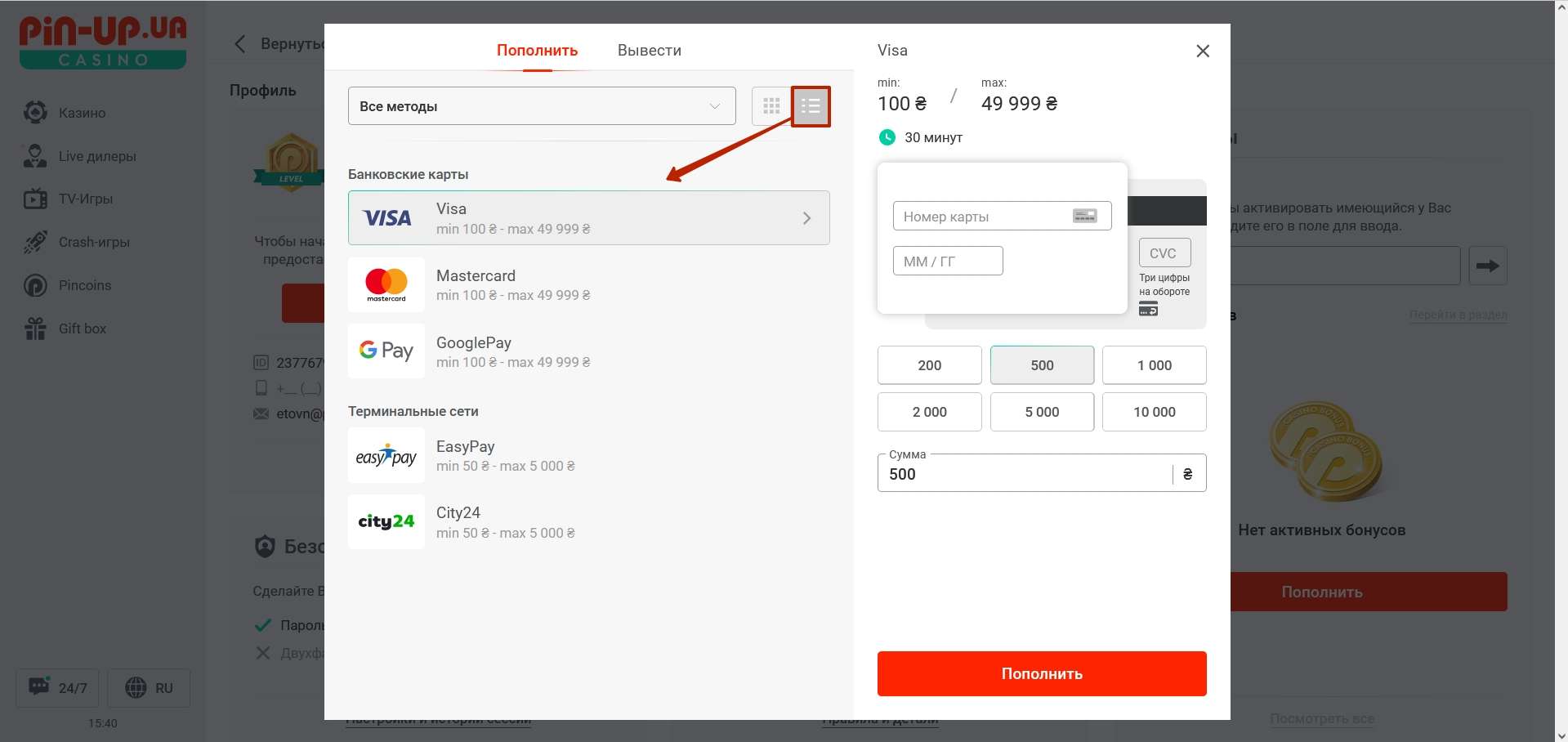Open the Вывести tab
The height and width of the screenshot is (742, 1568).
649,51
